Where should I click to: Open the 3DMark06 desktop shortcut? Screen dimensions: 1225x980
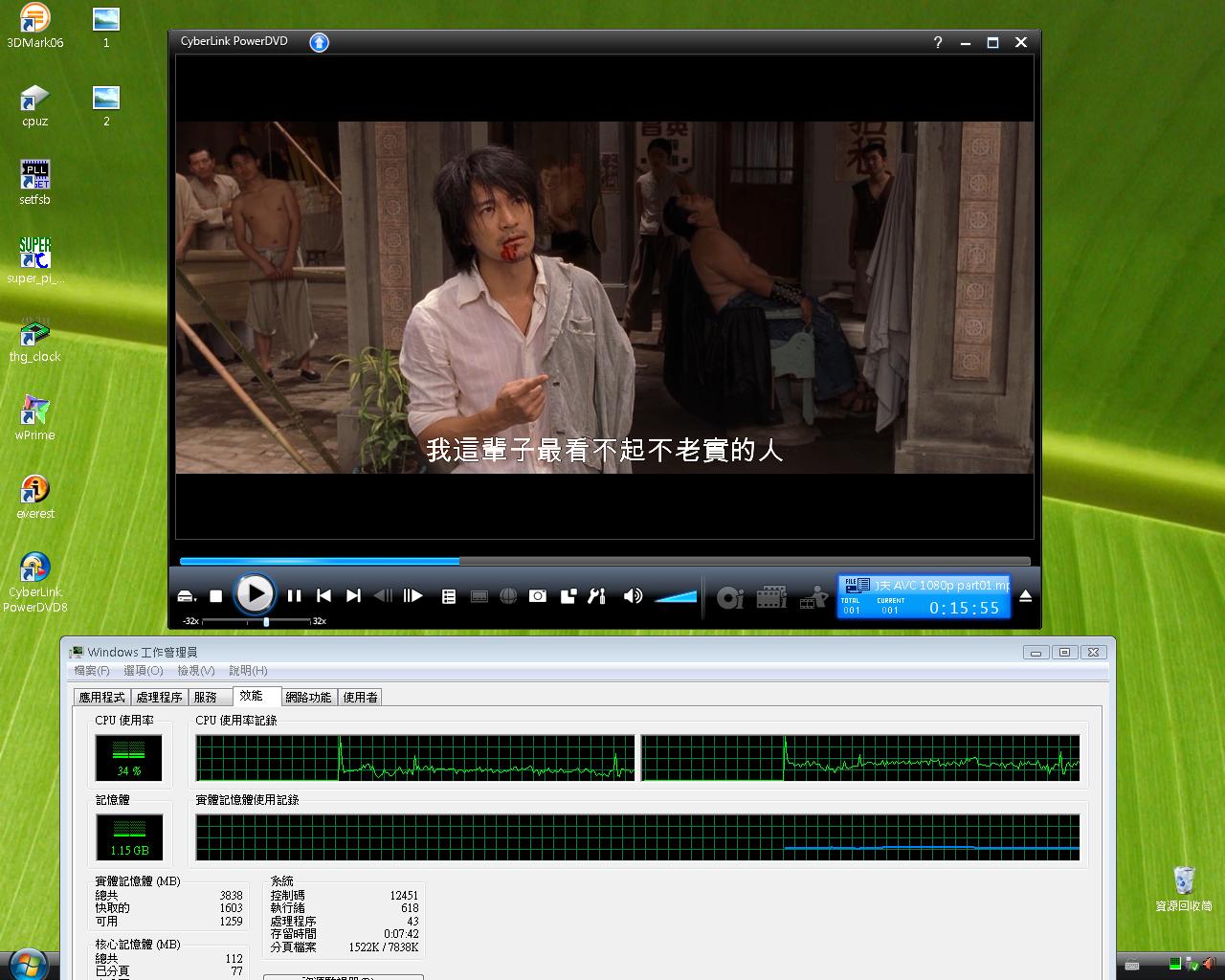tap(34, 26)
